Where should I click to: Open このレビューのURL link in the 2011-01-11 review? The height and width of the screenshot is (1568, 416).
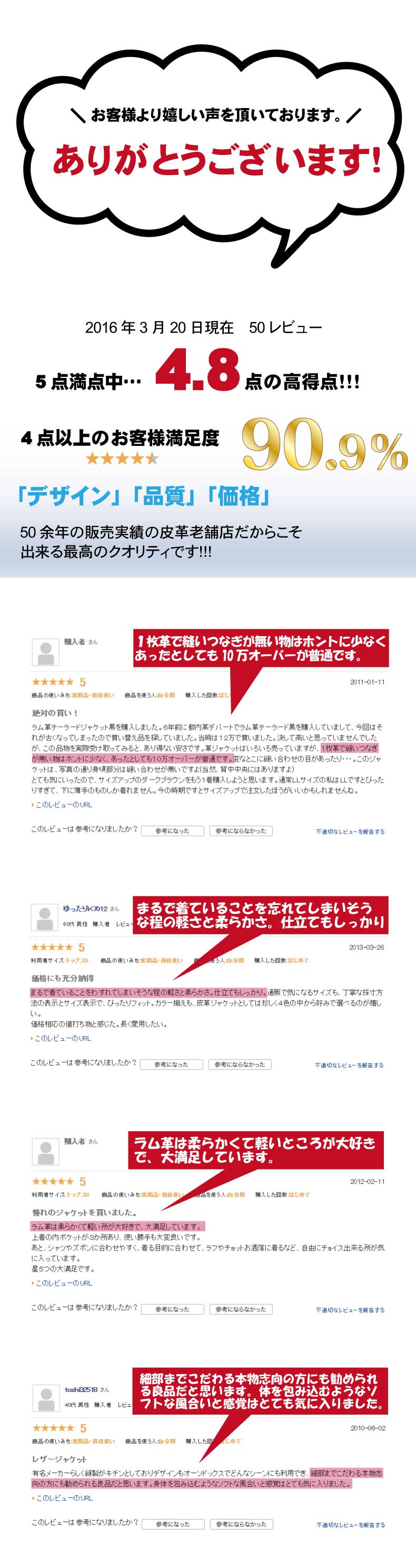[62, 805]
